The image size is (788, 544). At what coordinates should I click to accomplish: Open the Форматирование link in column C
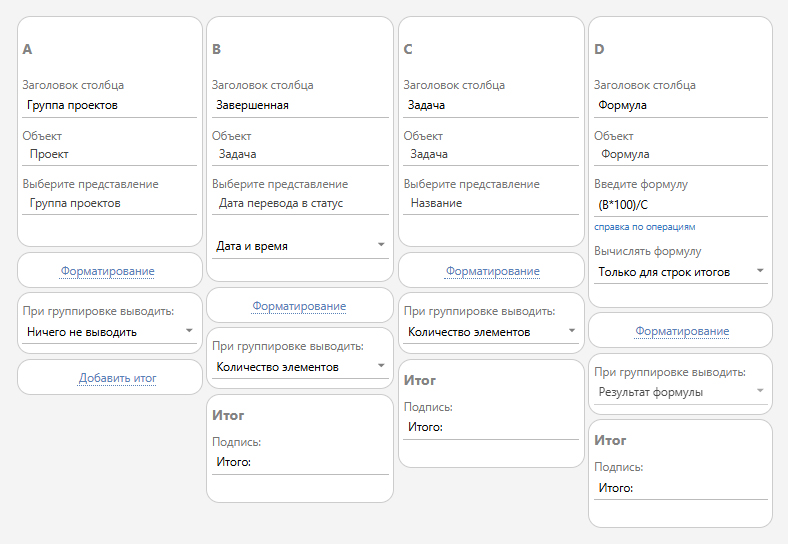pos(492,271)
